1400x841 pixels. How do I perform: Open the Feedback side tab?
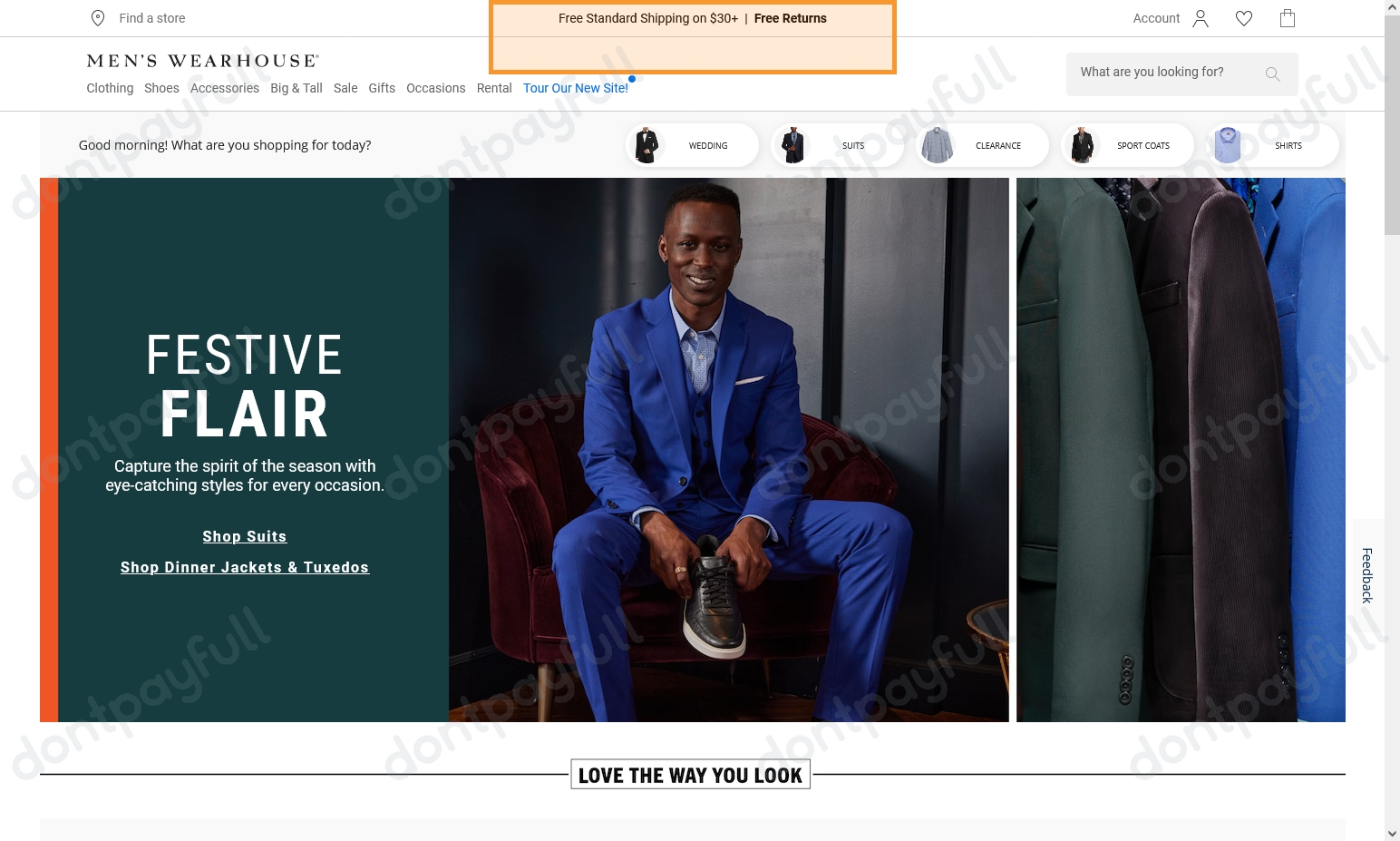click(x=1367, y=575)
